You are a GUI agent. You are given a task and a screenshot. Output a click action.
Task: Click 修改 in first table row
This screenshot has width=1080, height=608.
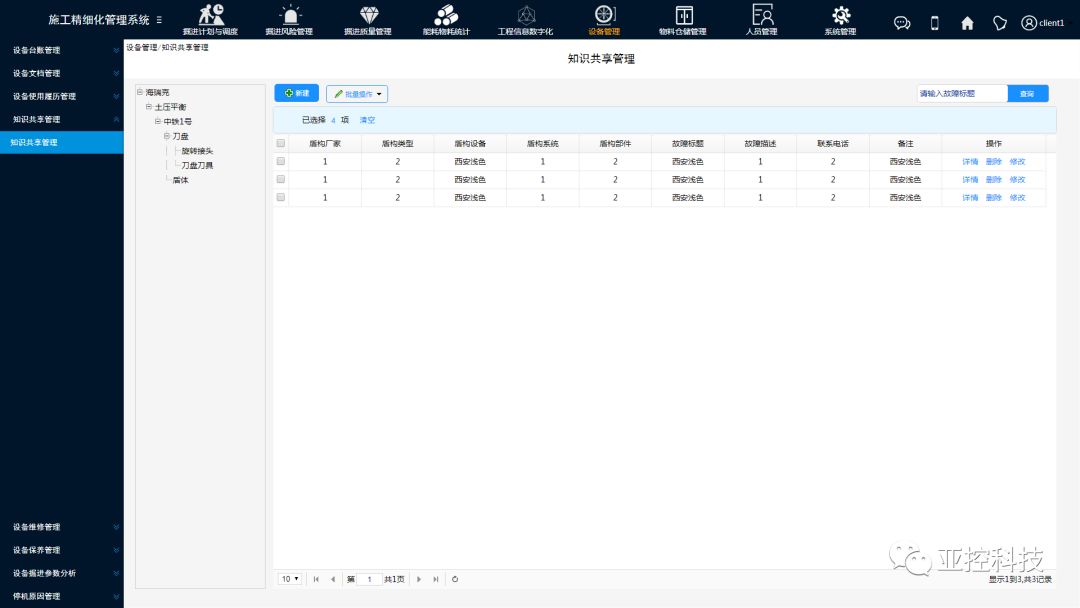click(x=1017, y=162)
